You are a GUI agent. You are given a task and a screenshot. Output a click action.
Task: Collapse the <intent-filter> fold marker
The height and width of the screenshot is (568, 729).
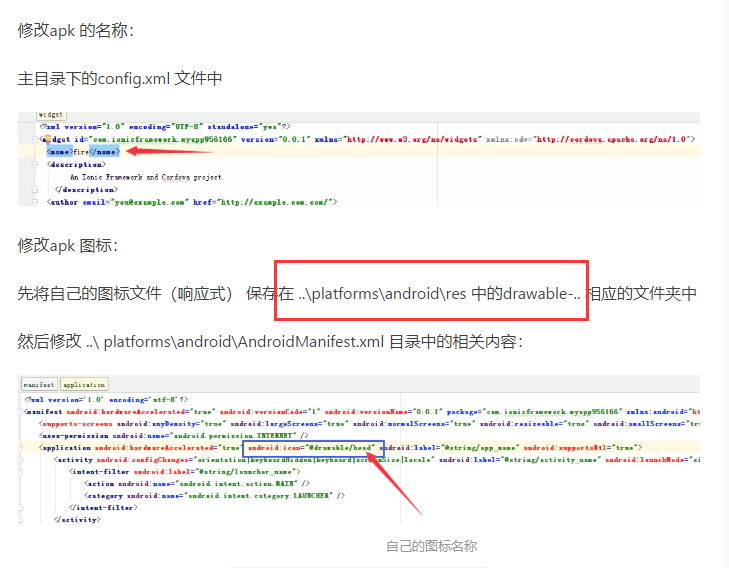[20, 472]
